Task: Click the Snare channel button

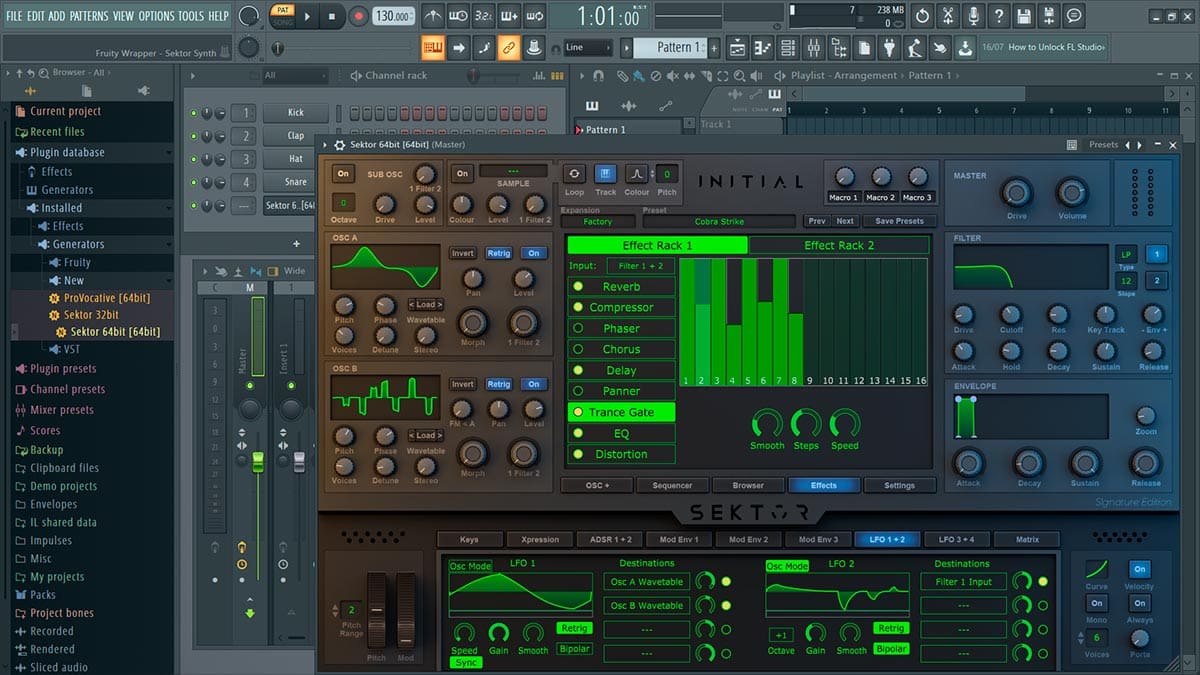Action: 296,182
